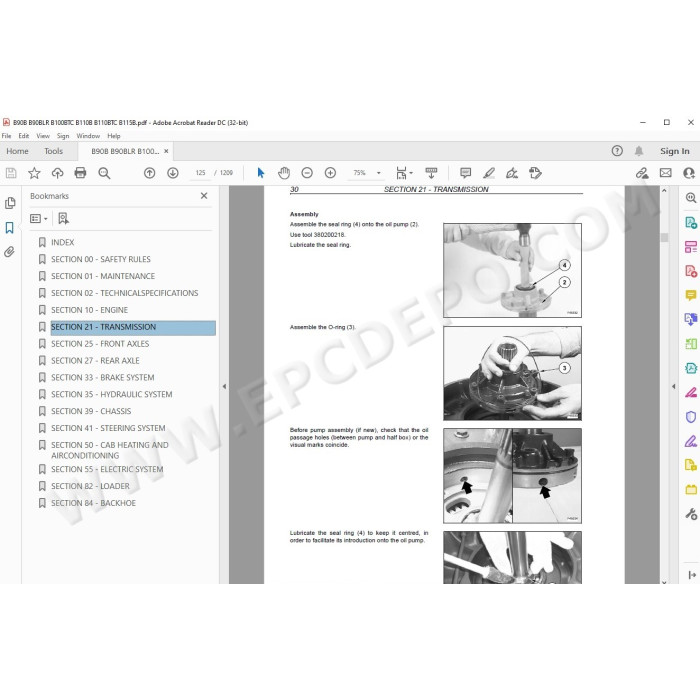Screen dimensions: 700x700
Task: Print the document using printer icon
Action: click(x=80, y=173)
